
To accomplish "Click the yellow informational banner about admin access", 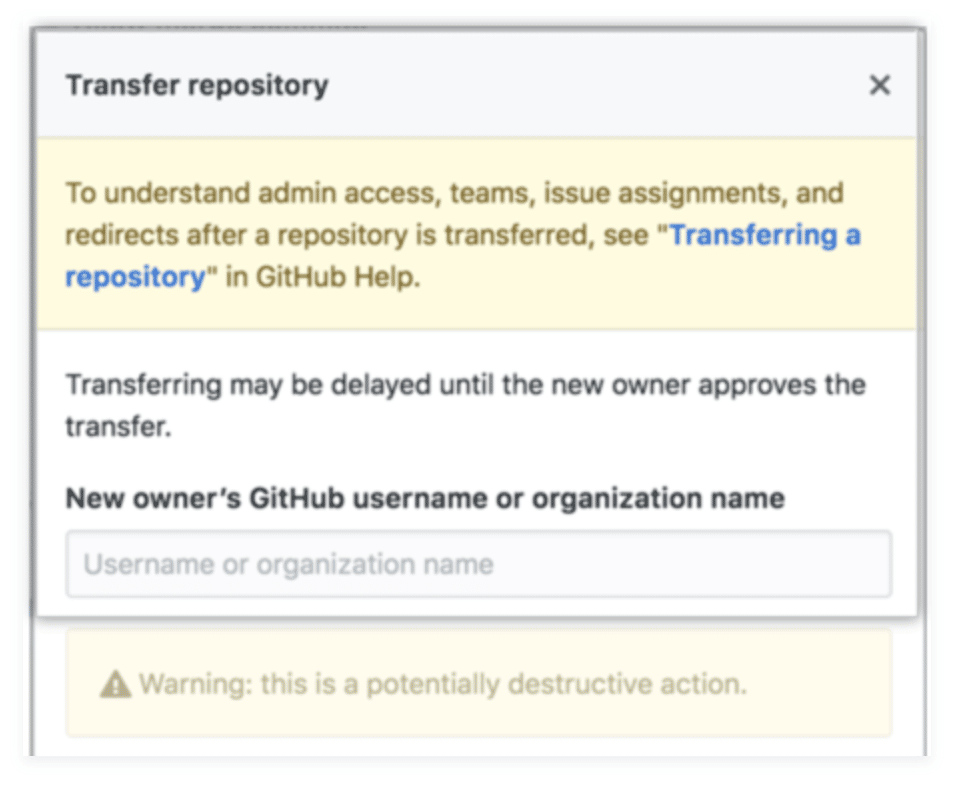I will [477, 235].
